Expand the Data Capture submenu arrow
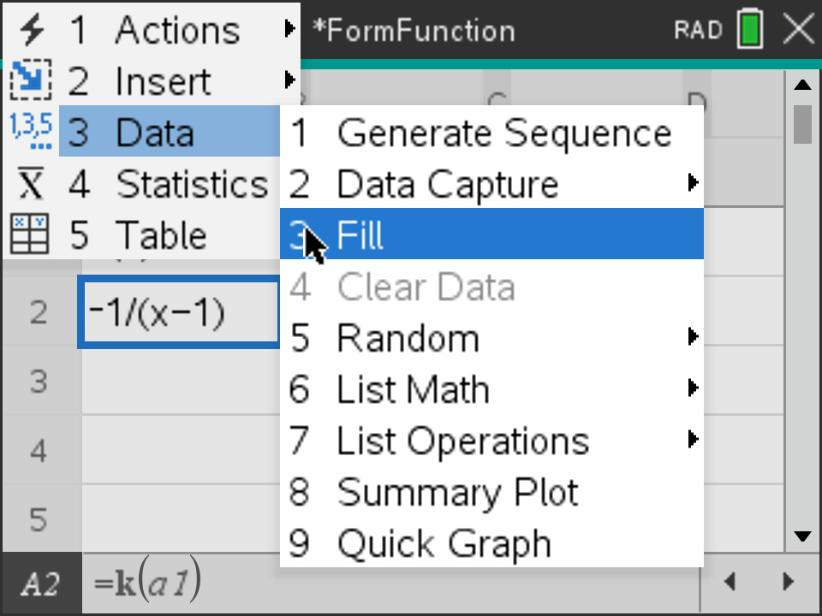The image size is (822, 616). [x=692, y=183]
